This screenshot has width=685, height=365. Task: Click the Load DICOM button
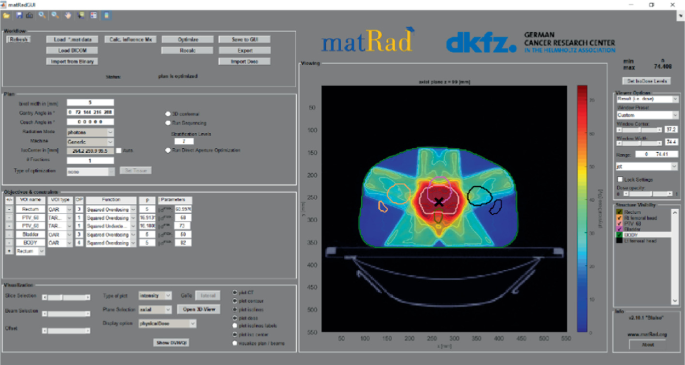pos(72,50)
